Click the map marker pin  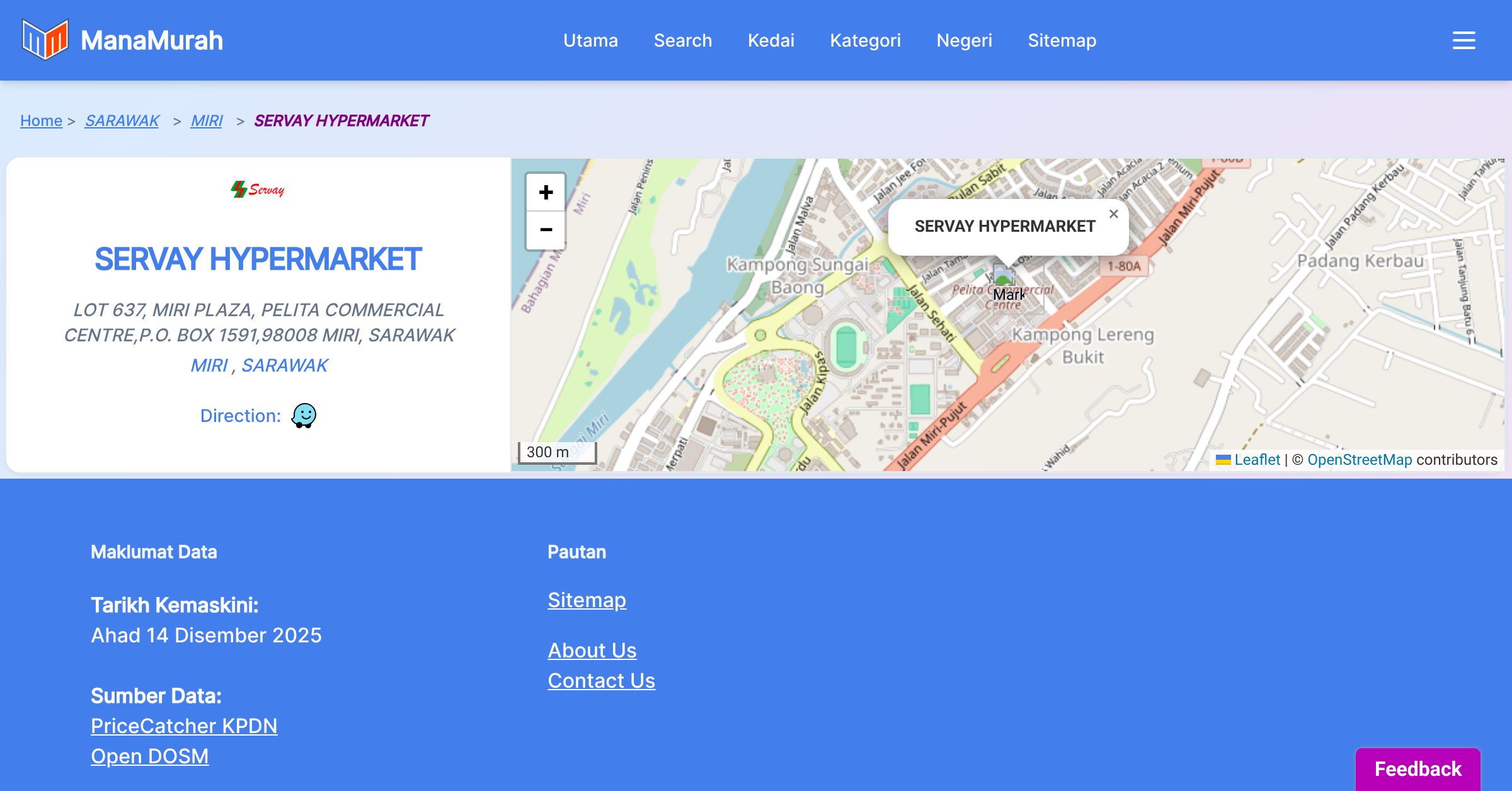(1003, 276)
